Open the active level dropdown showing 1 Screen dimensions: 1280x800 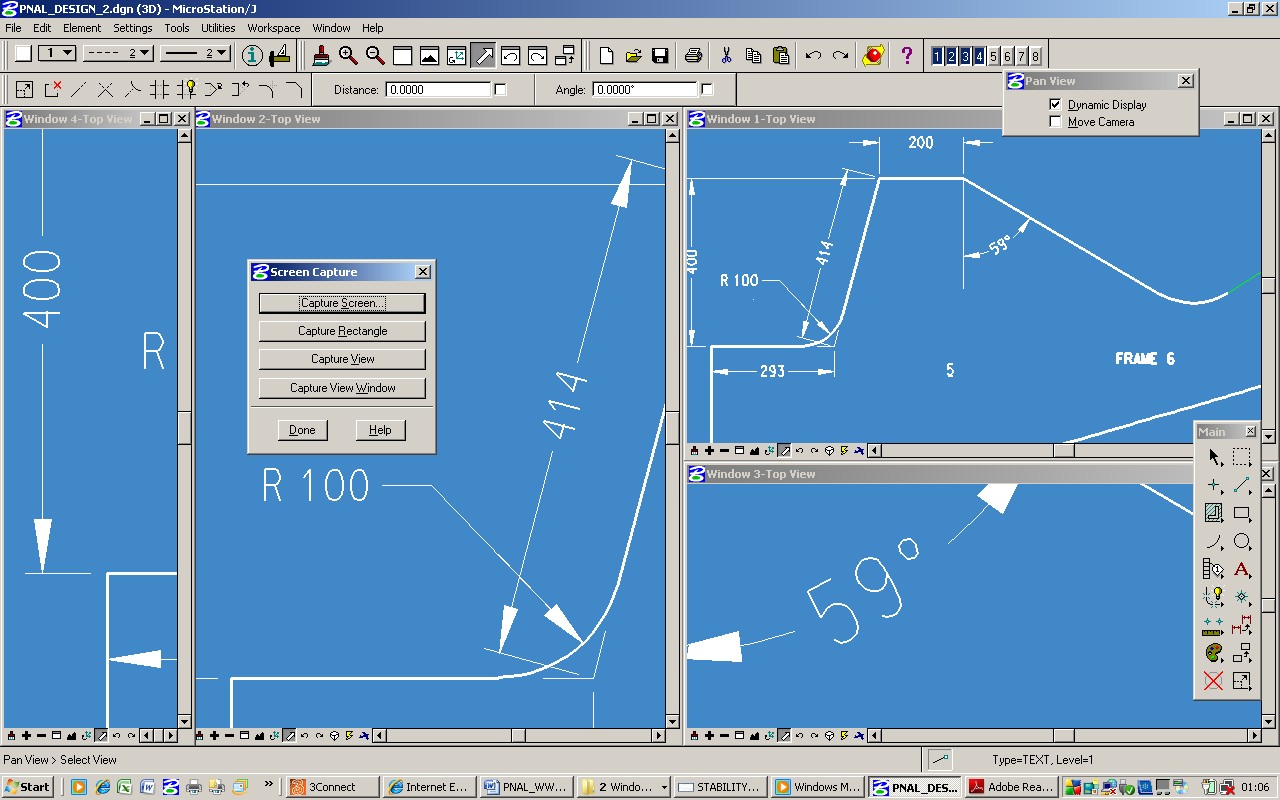click(x=57, y=53)
